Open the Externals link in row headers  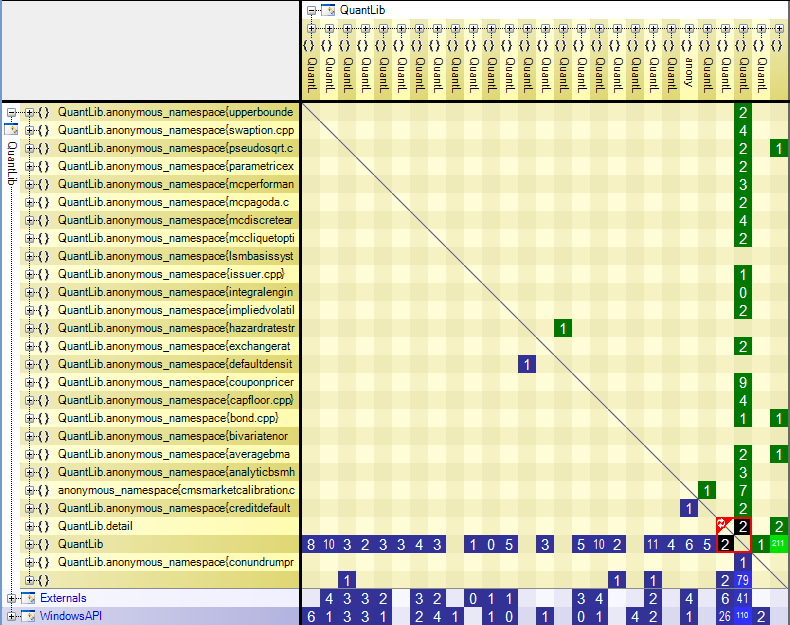tap(63, 598)
